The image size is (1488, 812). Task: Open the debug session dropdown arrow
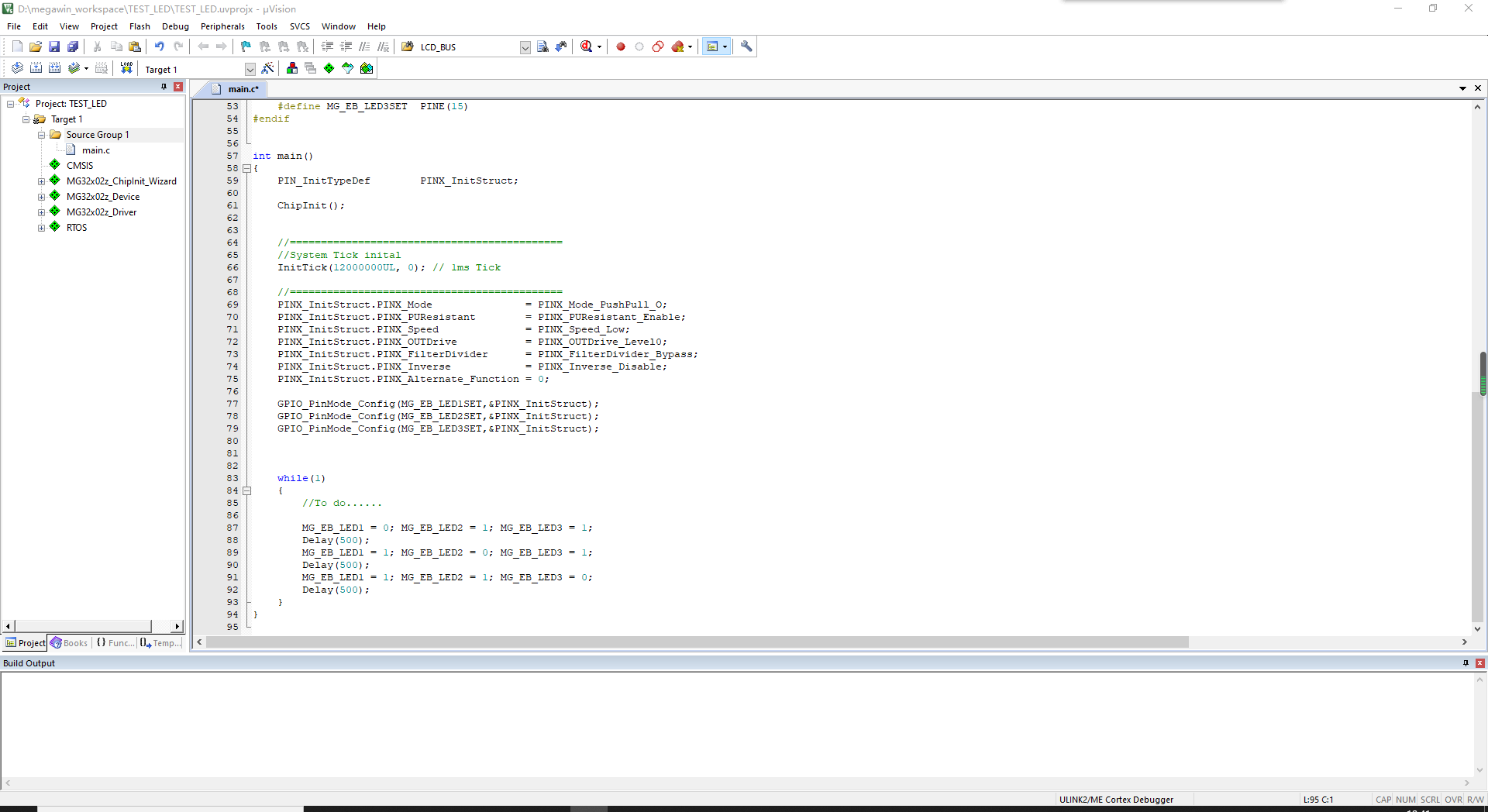click(599, 46)
